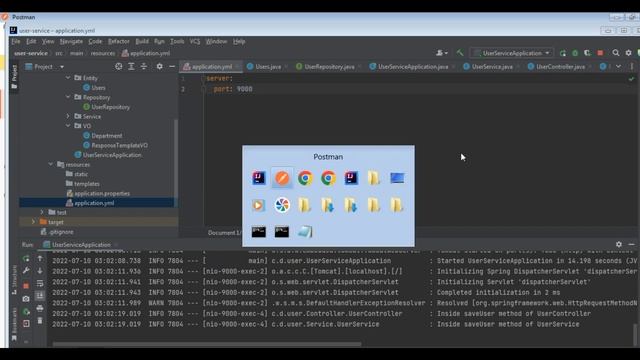Expand the Service package
The image size is (640, 360).
[x=68, y=116]
